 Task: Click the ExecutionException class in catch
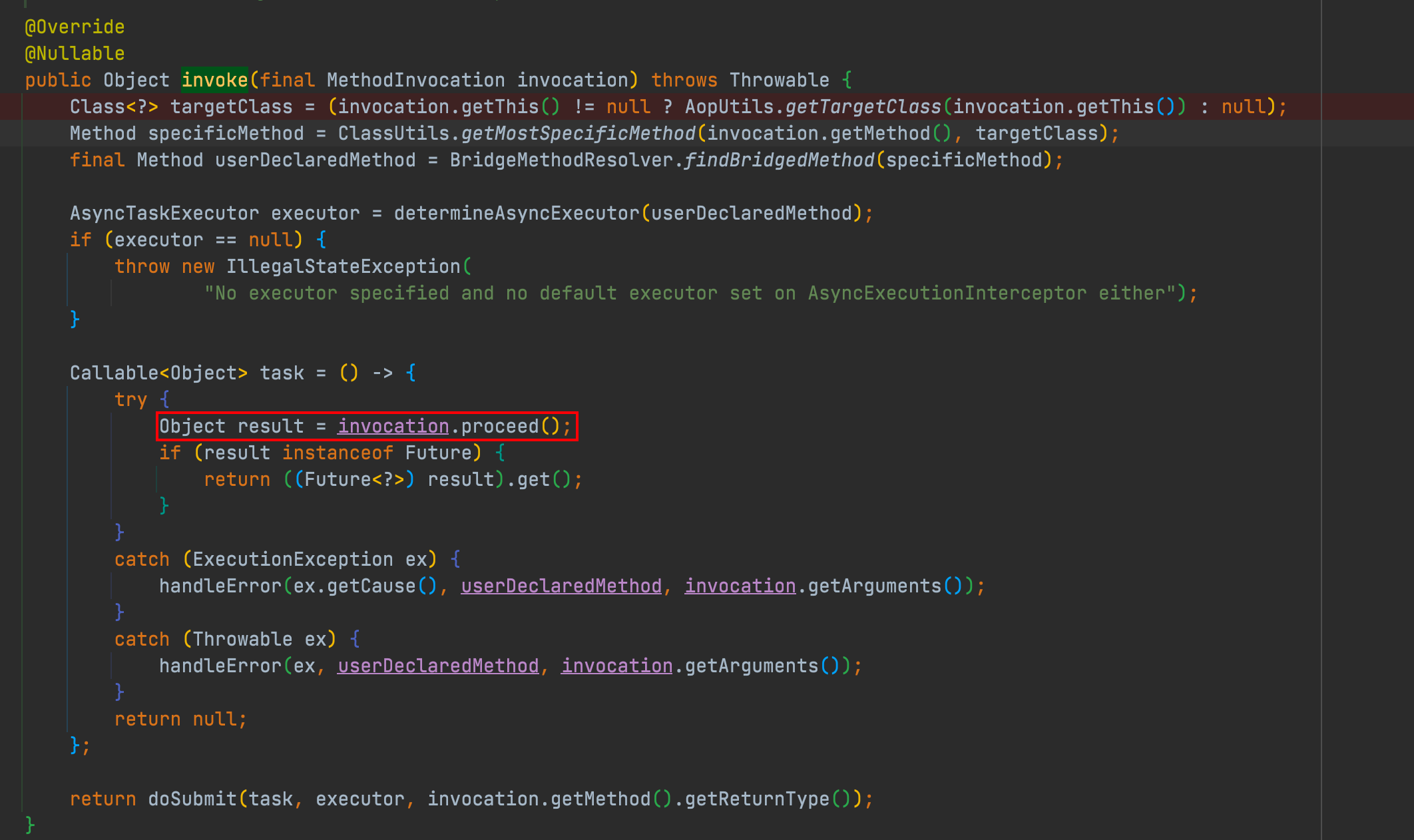293,559
